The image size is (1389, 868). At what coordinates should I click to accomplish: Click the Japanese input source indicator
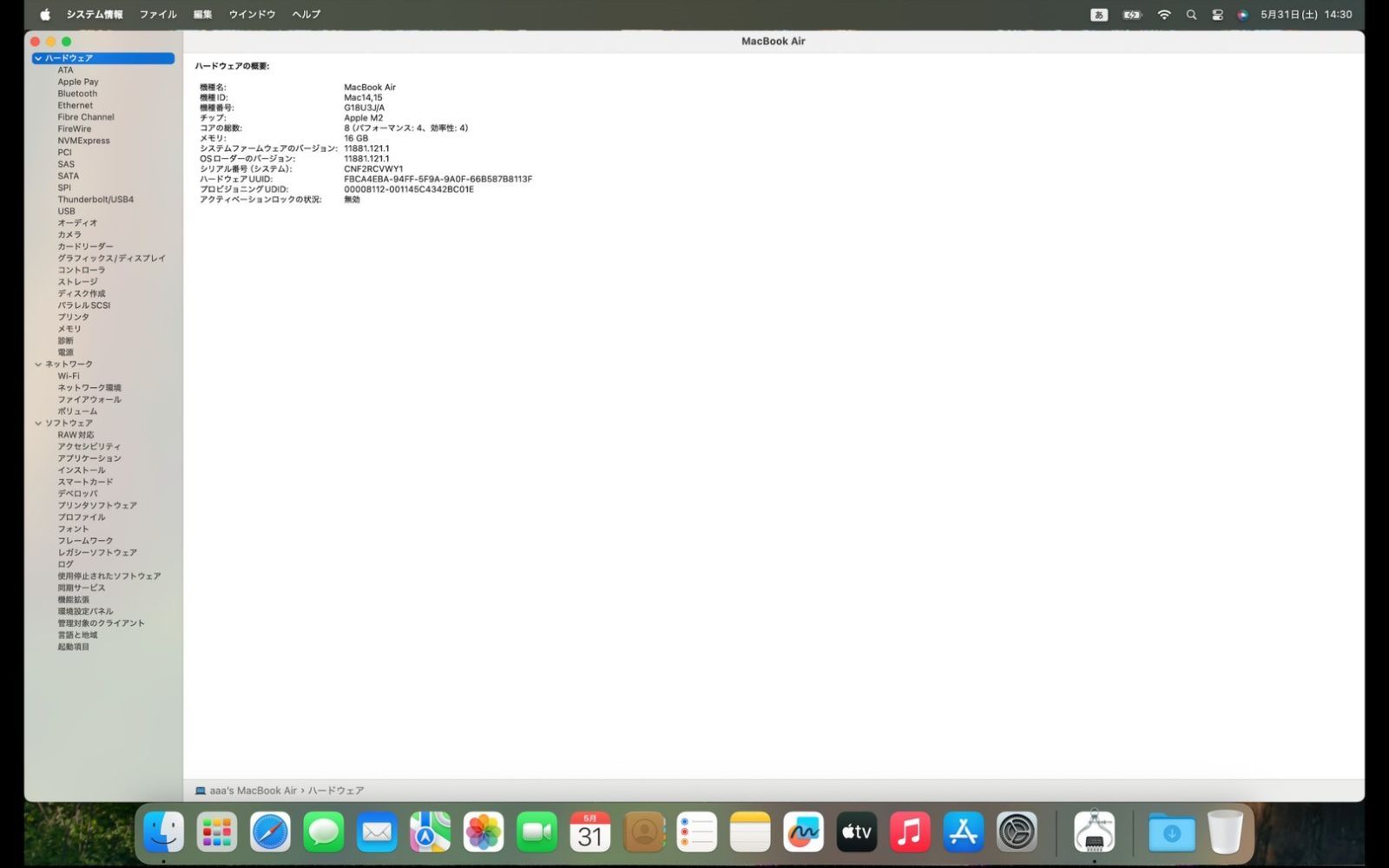1099,14
